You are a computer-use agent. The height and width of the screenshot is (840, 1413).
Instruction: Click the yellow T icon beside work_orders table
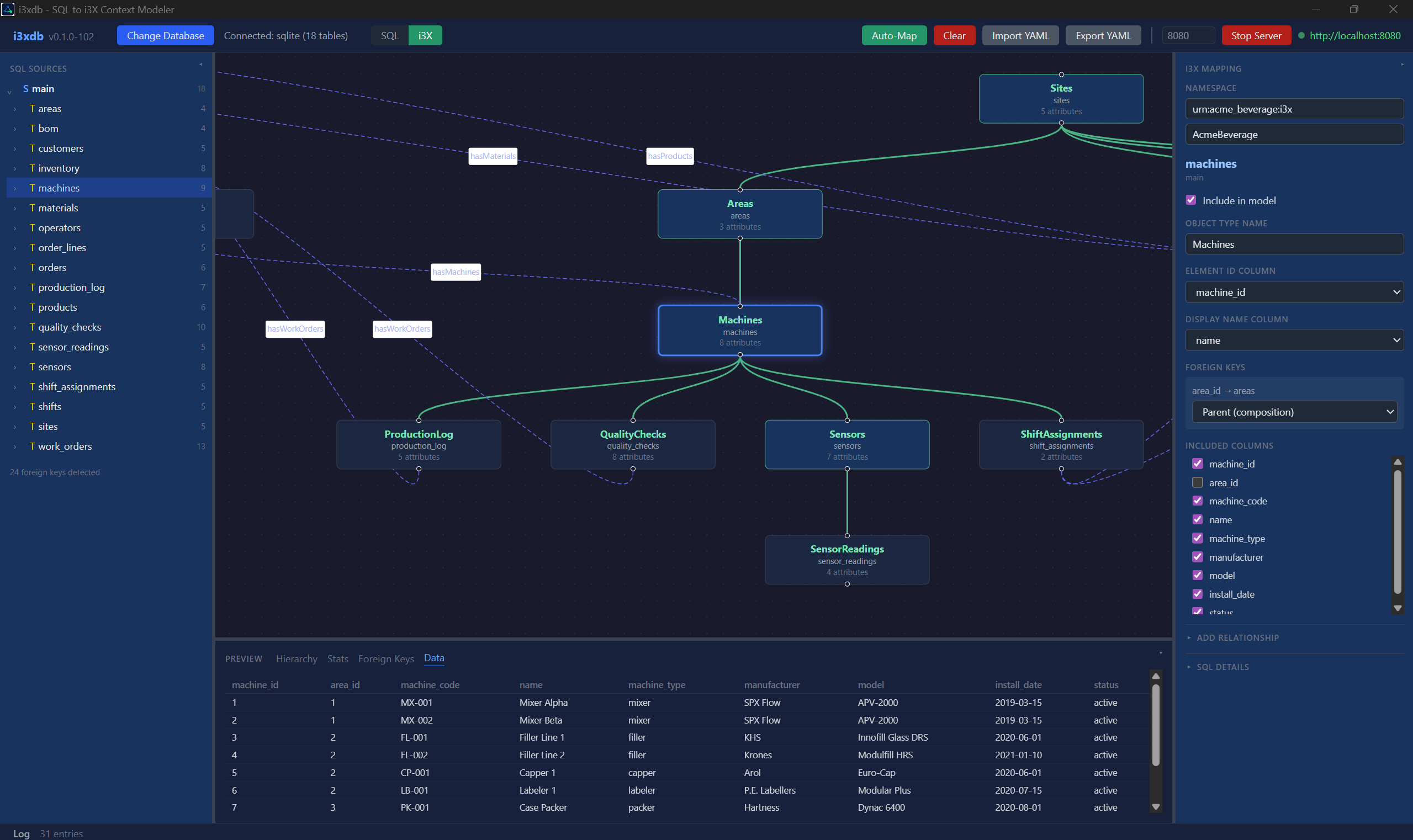coord(32,446)
